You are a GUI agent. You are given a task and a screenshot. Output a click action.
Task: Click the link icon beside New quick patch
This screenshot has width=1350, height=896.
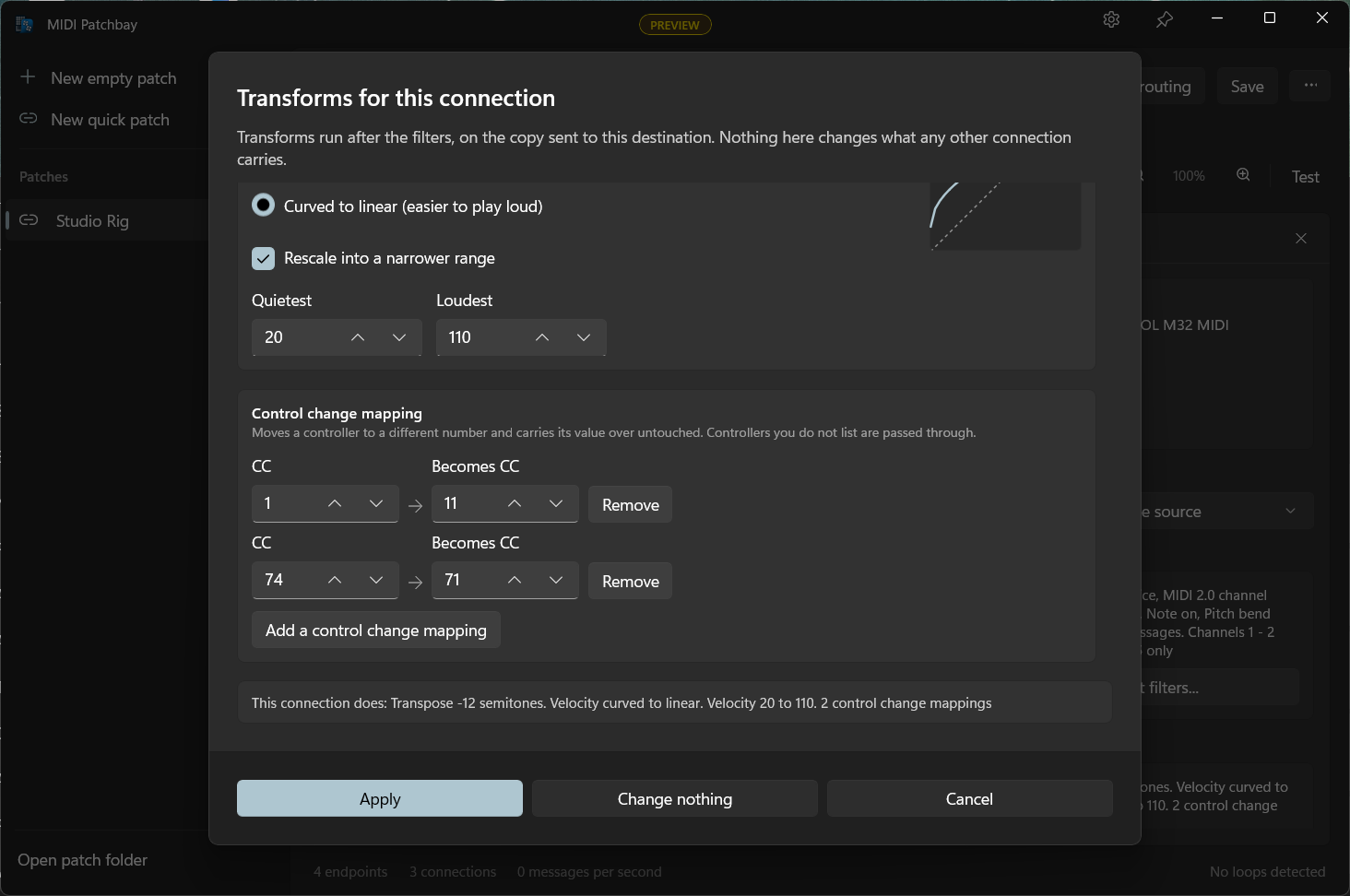tap(29, 119)
